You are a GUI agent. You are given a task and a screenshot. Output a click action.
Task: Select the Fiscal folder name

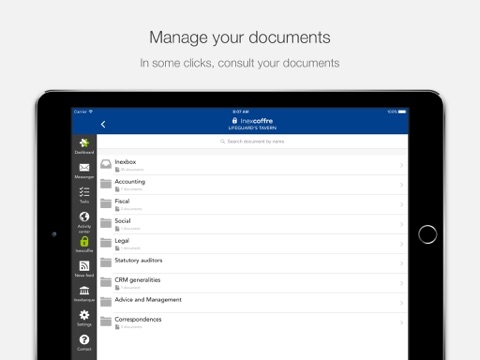point(122,201)
